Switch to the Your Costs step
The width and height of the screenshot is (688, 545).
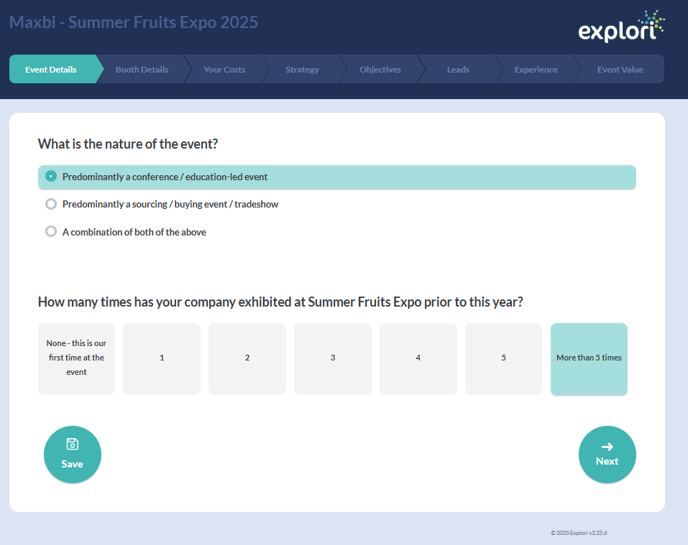tap(224, 69)
